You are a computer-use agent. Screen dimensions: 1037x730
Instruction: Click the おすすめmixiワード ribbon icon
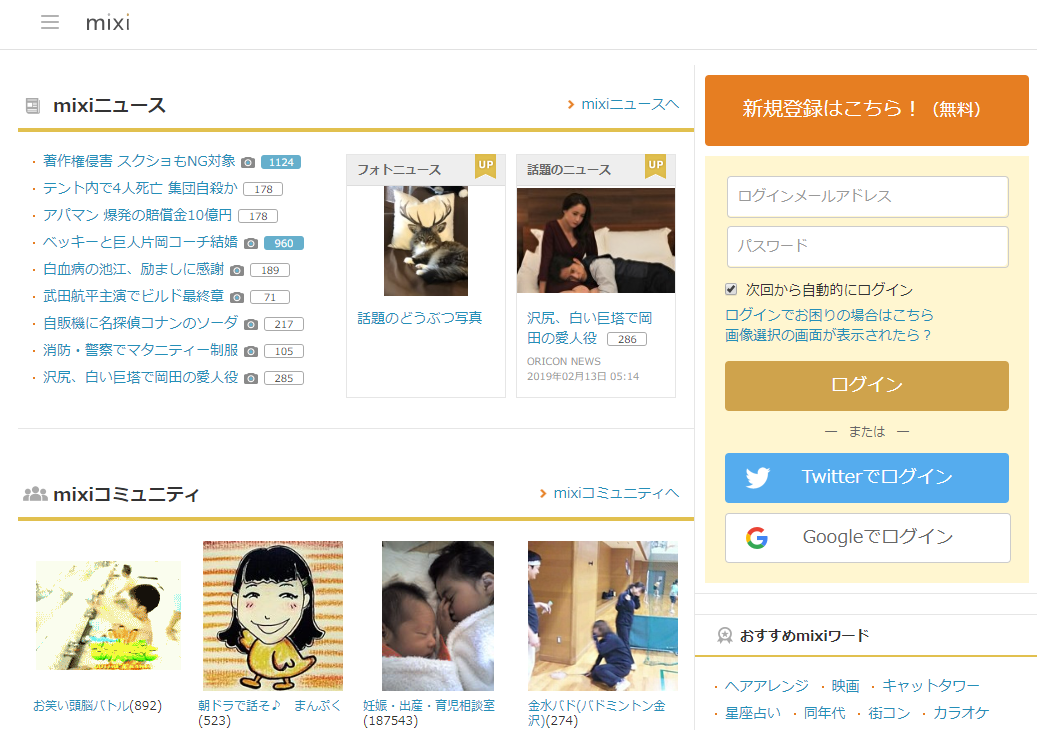click(725, 635)
